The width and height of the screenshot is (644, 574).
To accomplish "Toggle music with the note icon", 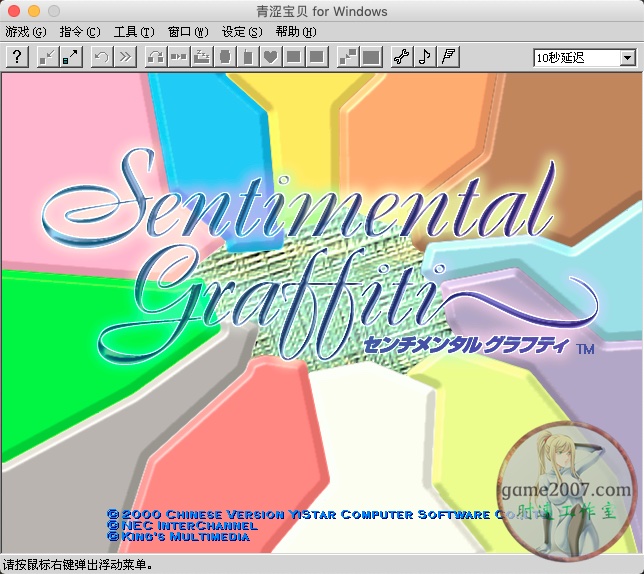I will (425, 57).
